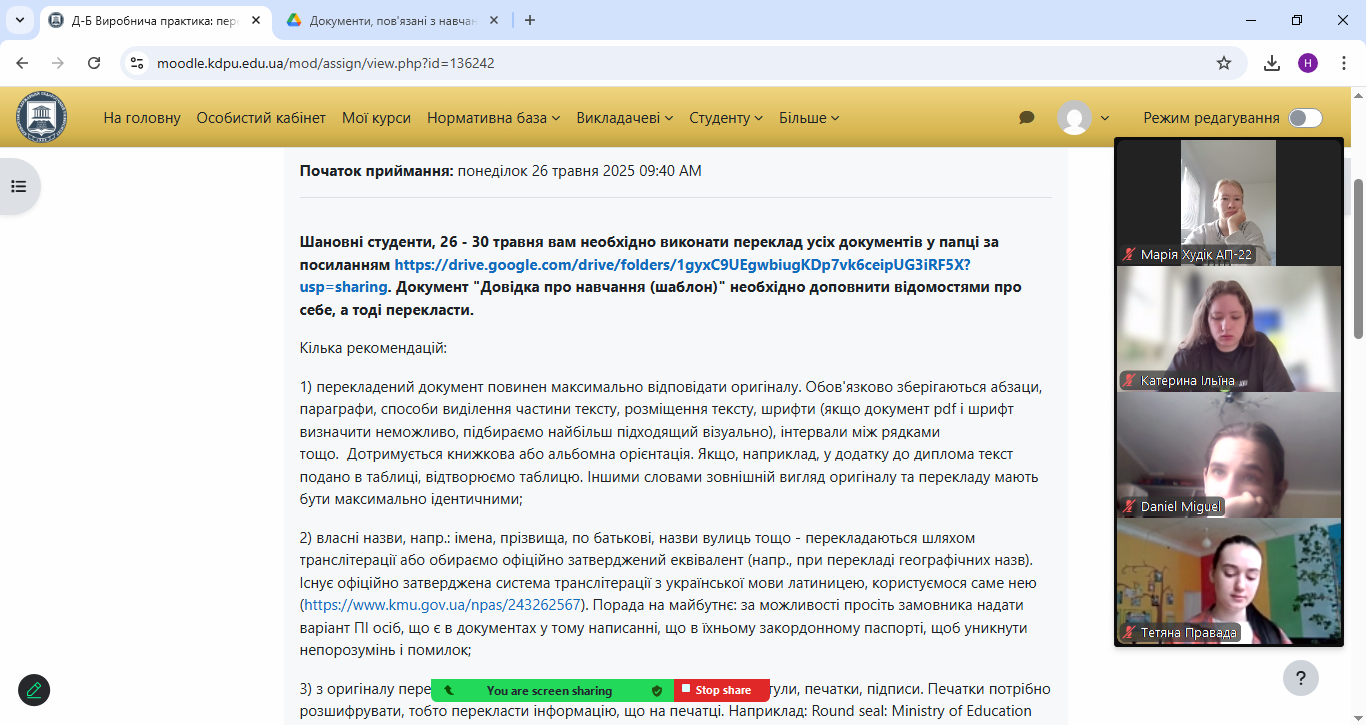The height and width of the screenshot is (725, 1366).
Task: Expand the Нормативна база dropdown menu
Action: pos(493,118)
